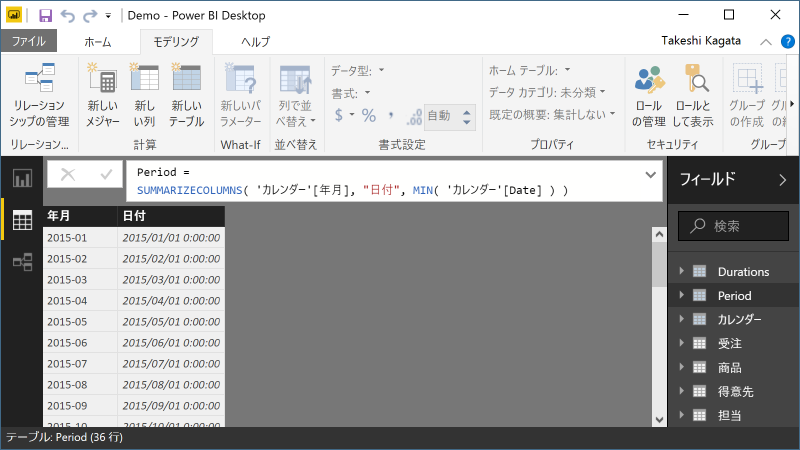Viewport: 800px width, 450px height.
Task: Increase decimal places with up arrow
Action: pos(466,112)
